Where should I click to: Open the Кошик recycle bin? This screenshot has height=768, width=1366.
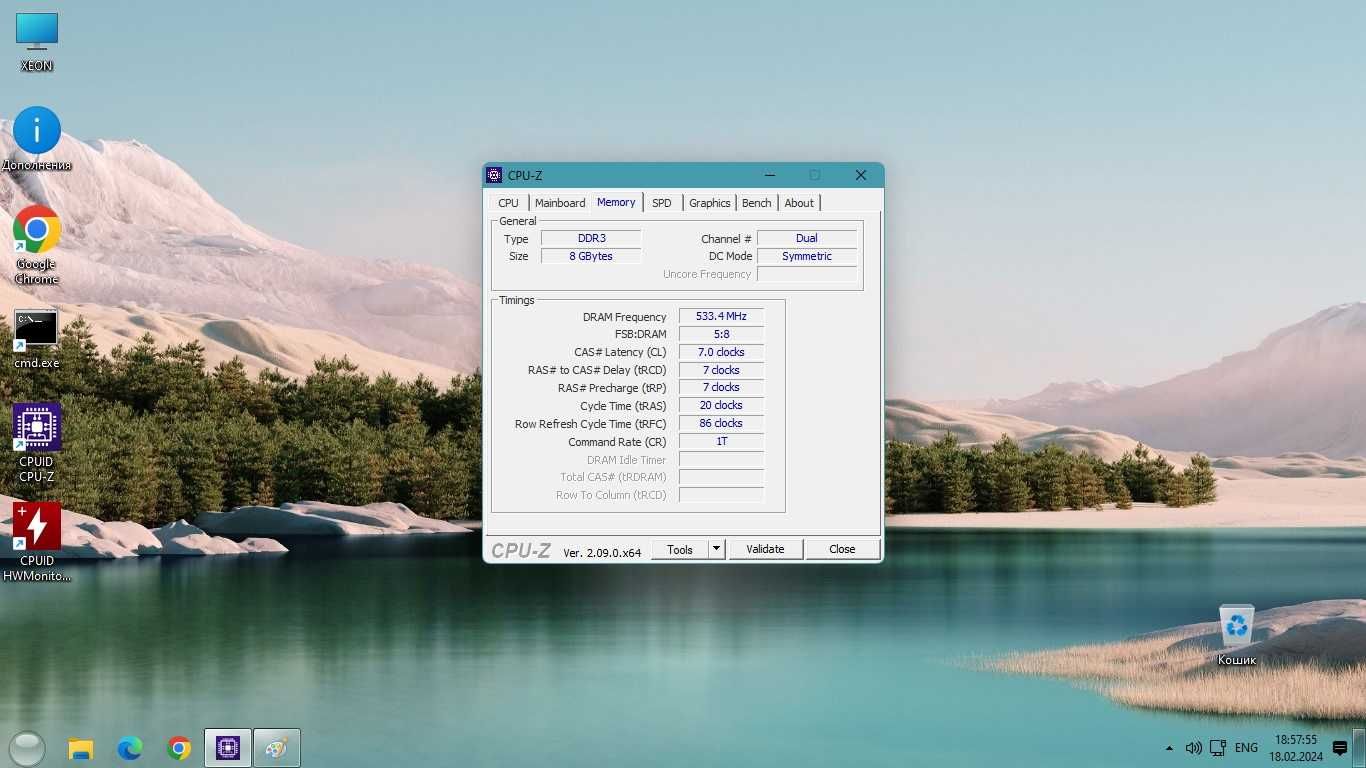click(1237, 634)
